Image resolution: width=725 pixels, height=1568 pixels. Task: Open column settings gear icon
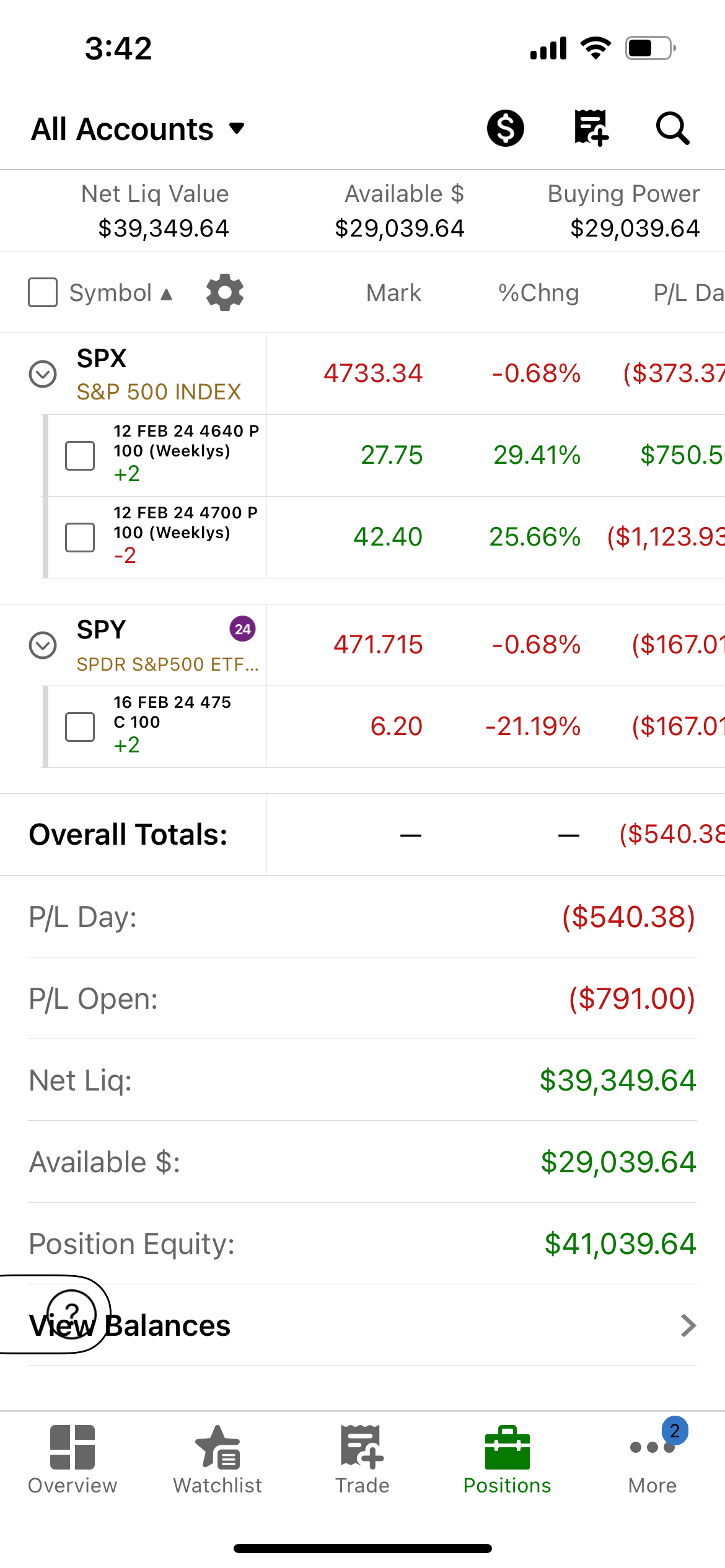(x=225, y=292)
